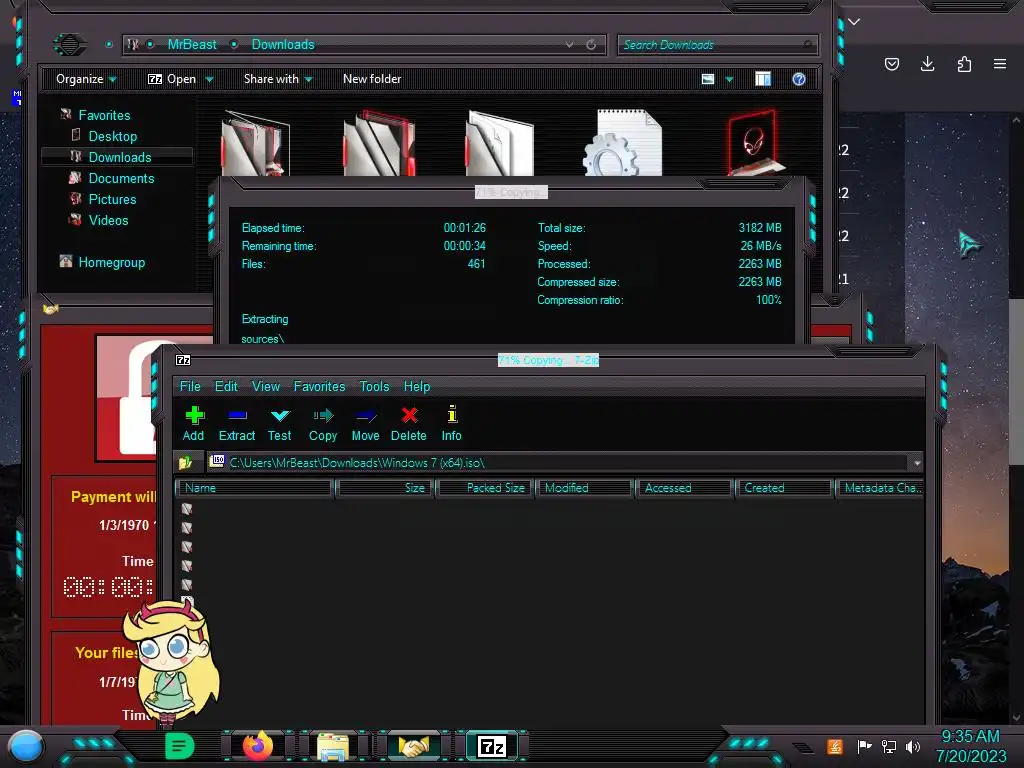Select Documents in Explorer sidebar
The image size is (1024, 768).
pos(121,178)
